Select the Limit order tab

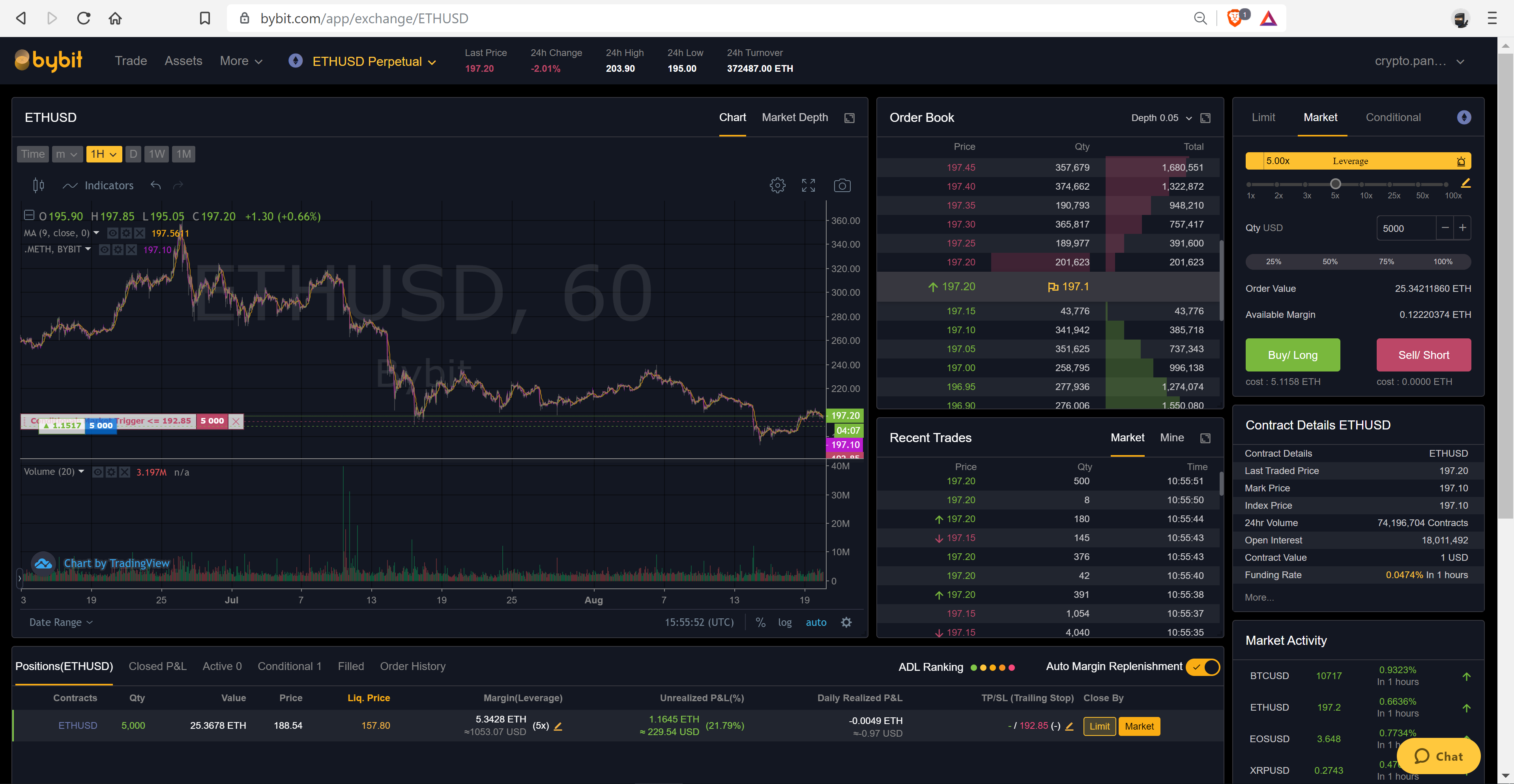coord(1263,118)
